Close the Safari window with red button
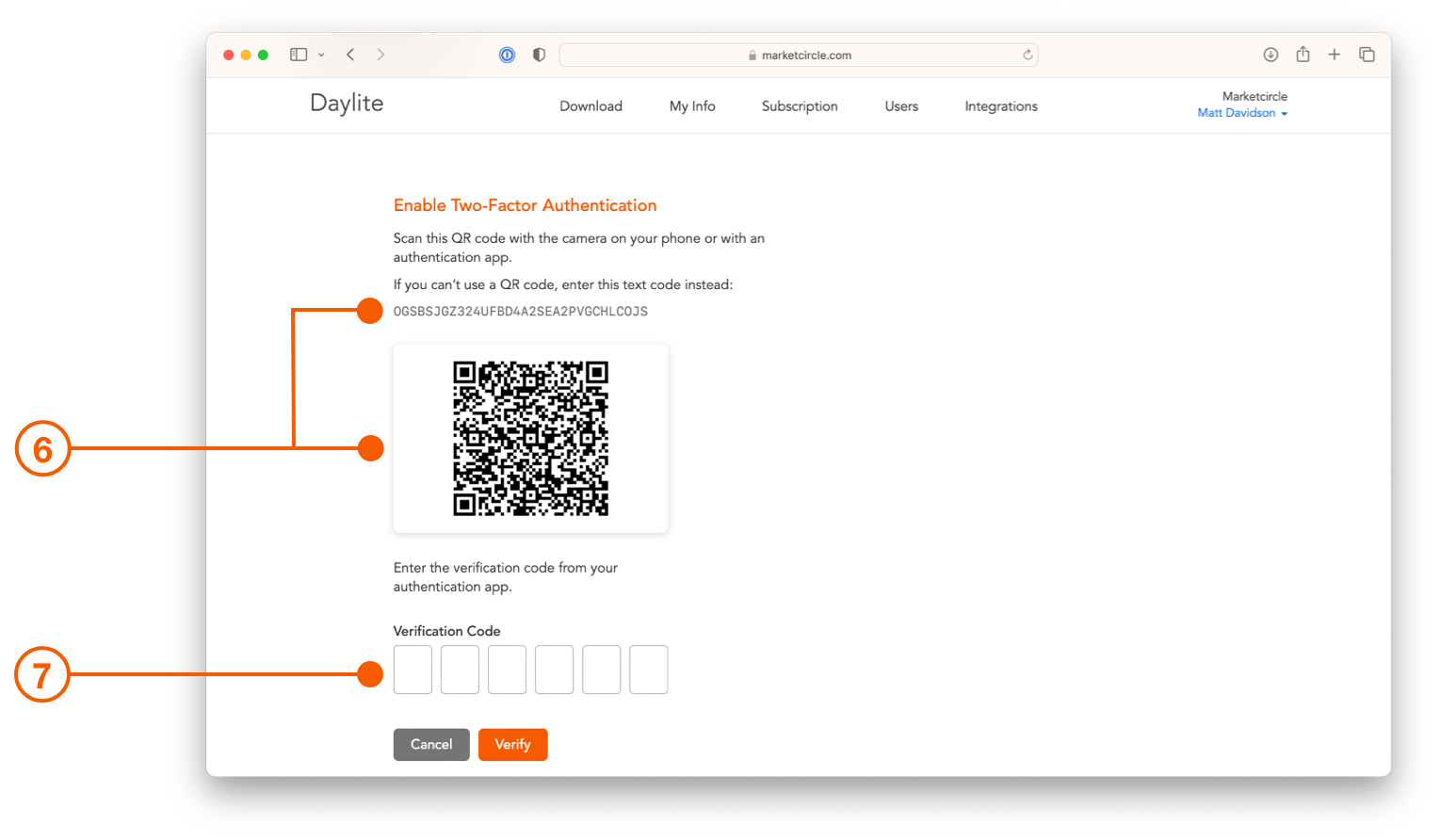Screen dimensions: 1441x840 point(228,55)
